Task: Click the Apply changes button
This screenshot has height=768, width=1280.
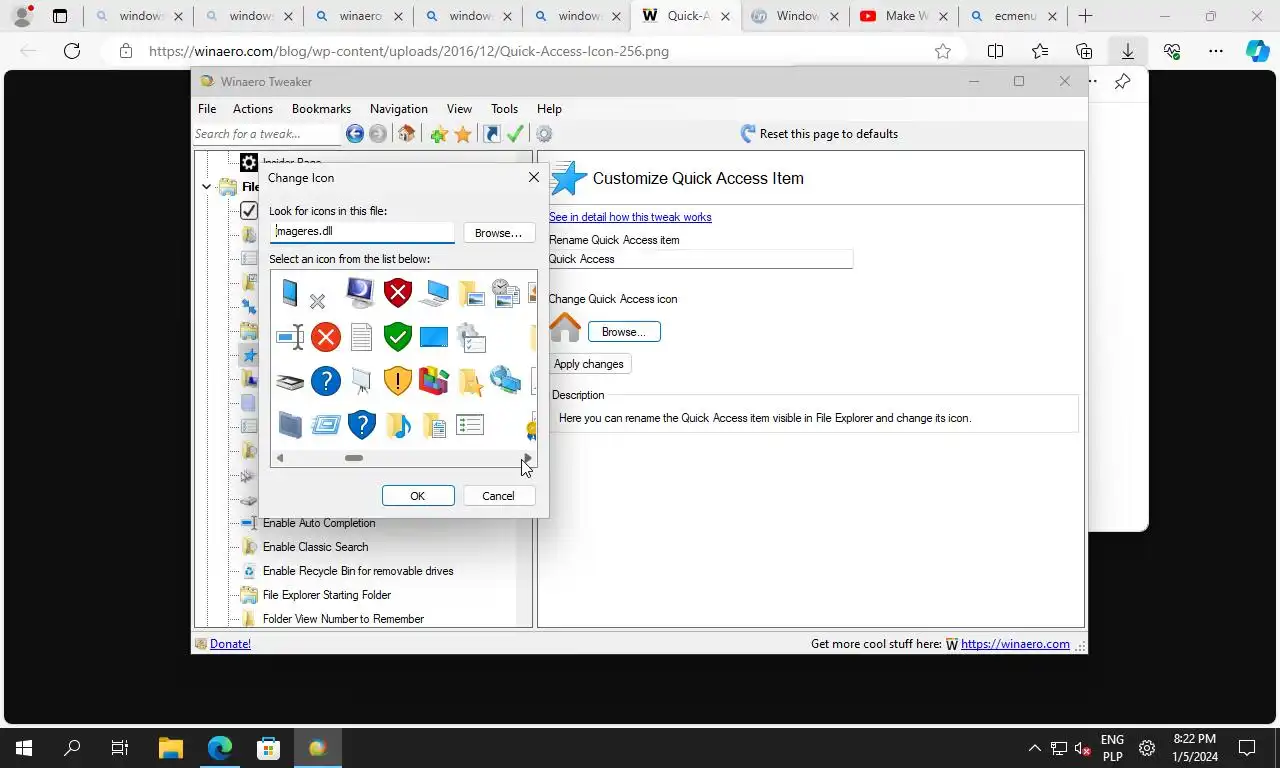Action: (589, 364)
